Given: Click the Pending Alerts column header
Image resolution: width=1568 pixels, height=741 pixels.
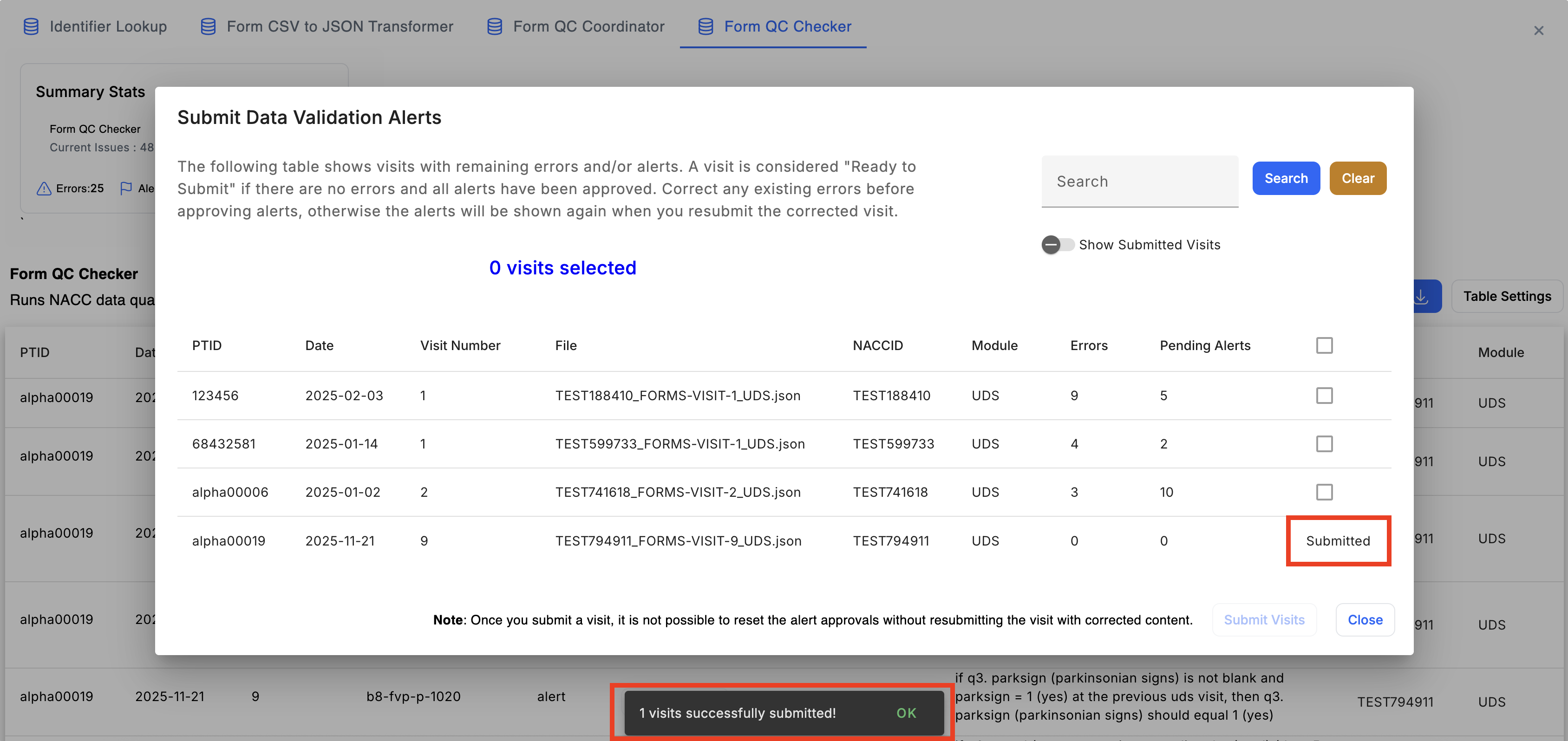Looking at the screenshot, I should tap(1205, 345).
